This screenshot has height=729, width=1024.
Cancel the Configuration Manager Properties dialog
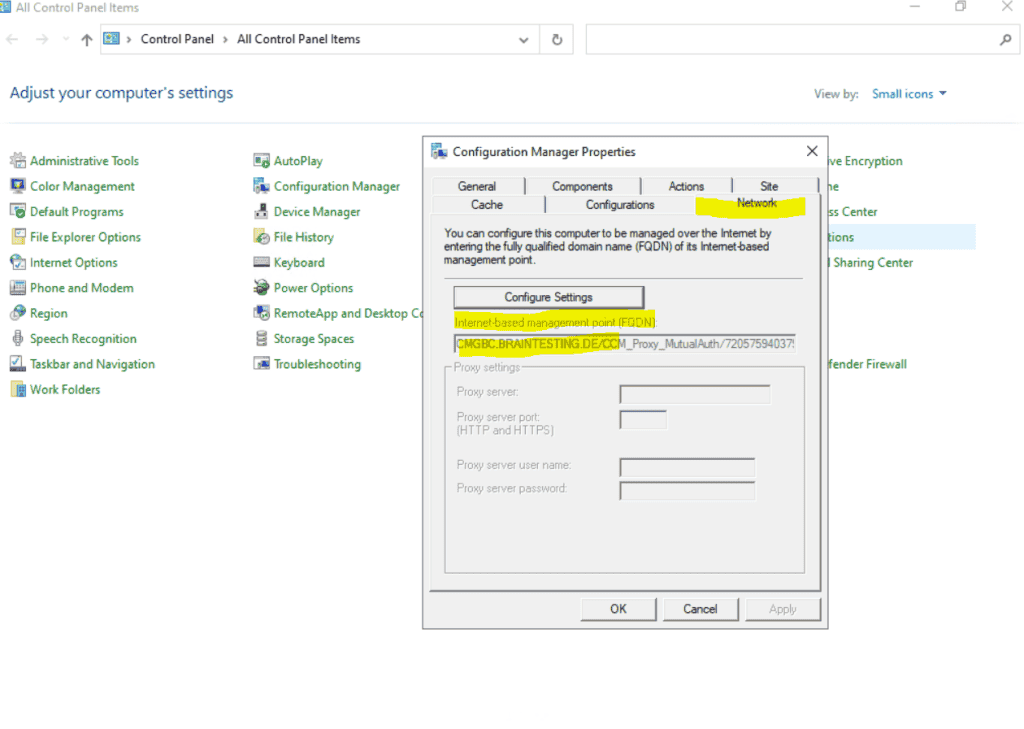pos(701,609)
